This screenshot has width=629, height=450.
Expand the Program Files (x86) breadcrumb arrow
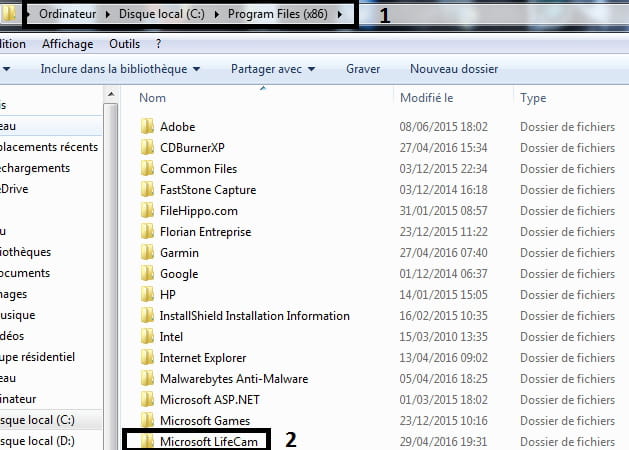(340, 14)
